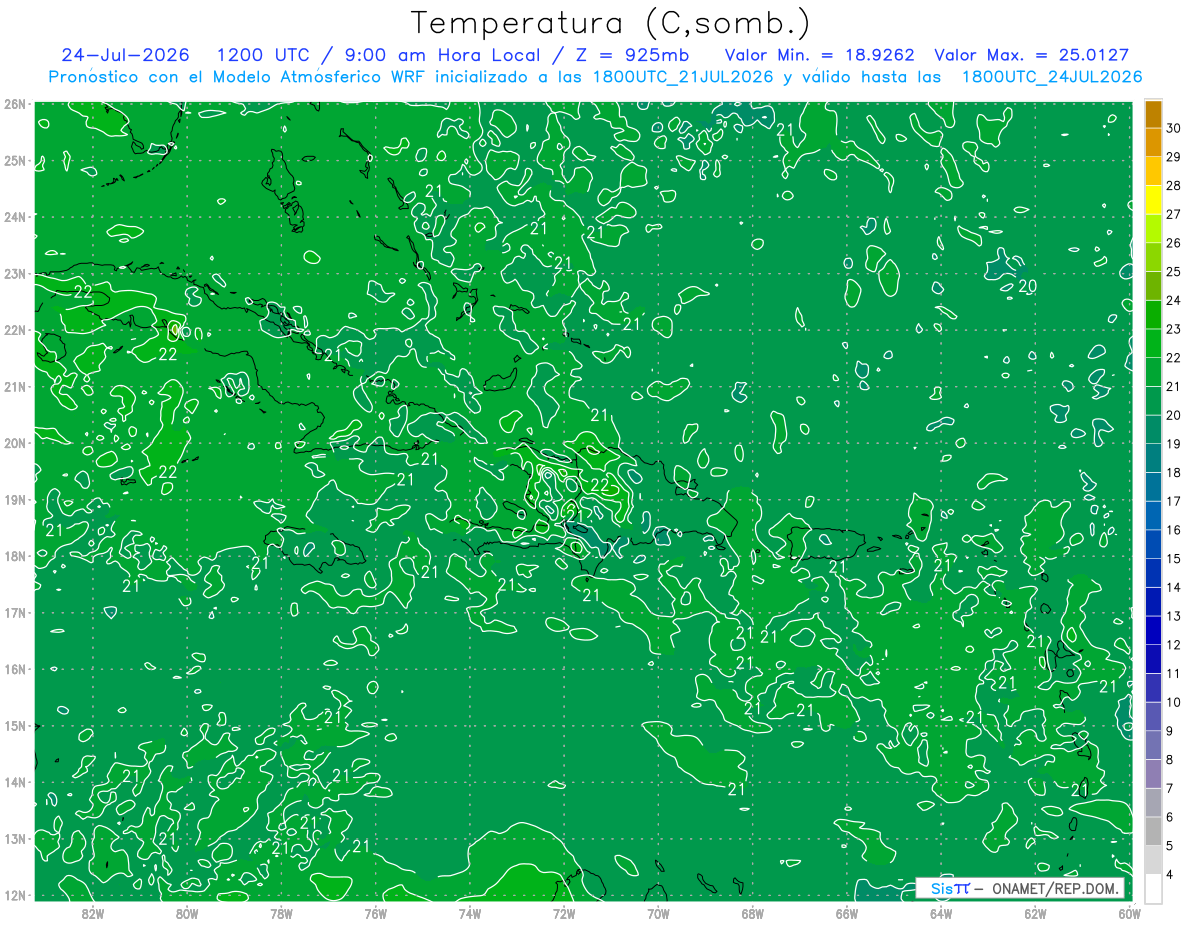Click the "24" value on the color scale
1200x927 pixels.
tap(1173, 300)
